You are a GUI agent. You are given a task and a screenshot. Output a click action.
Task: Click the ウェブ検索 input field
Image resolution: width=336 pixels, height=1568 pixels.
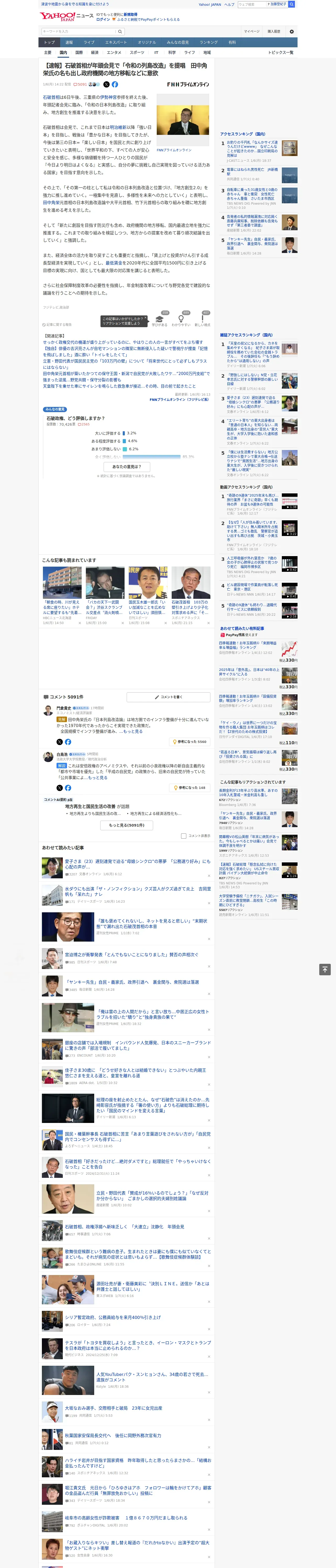click(x=252, y=4)
